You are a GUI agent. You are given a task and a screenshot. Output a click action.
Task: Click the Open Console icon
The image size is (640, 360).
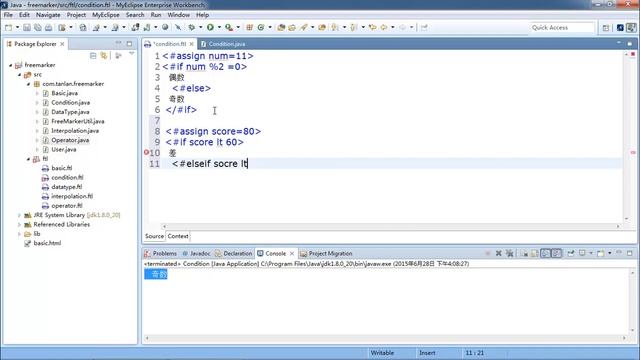601,253
